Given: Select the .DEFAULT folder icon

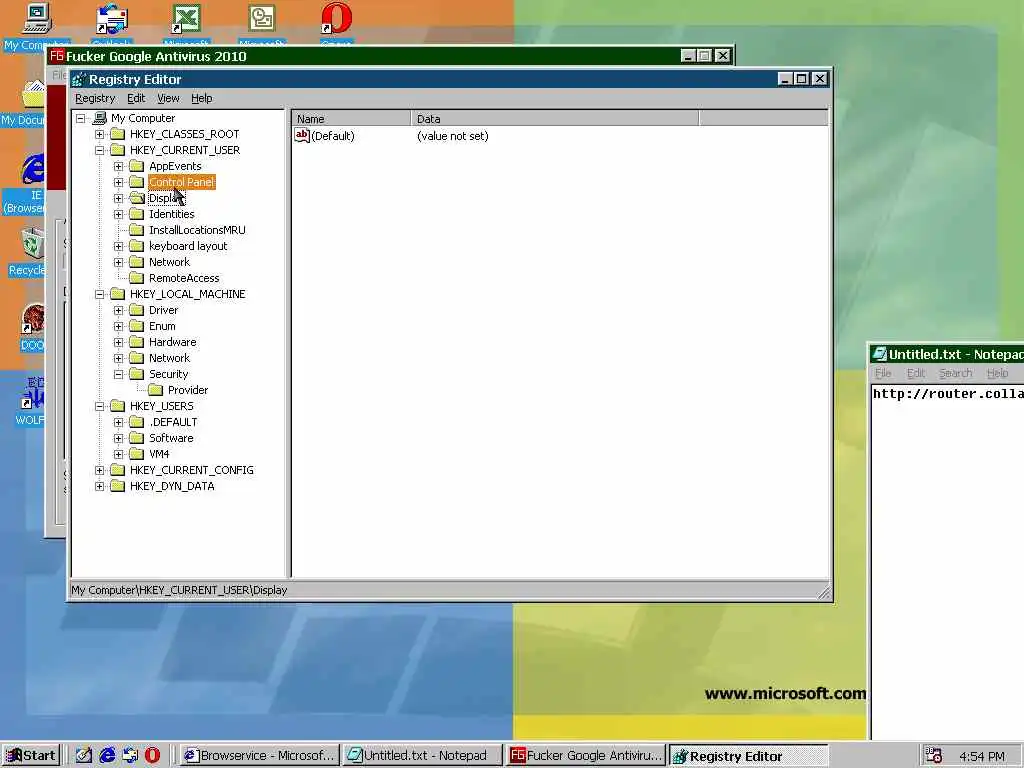Looking at the screenshot, I should (136, 422).
